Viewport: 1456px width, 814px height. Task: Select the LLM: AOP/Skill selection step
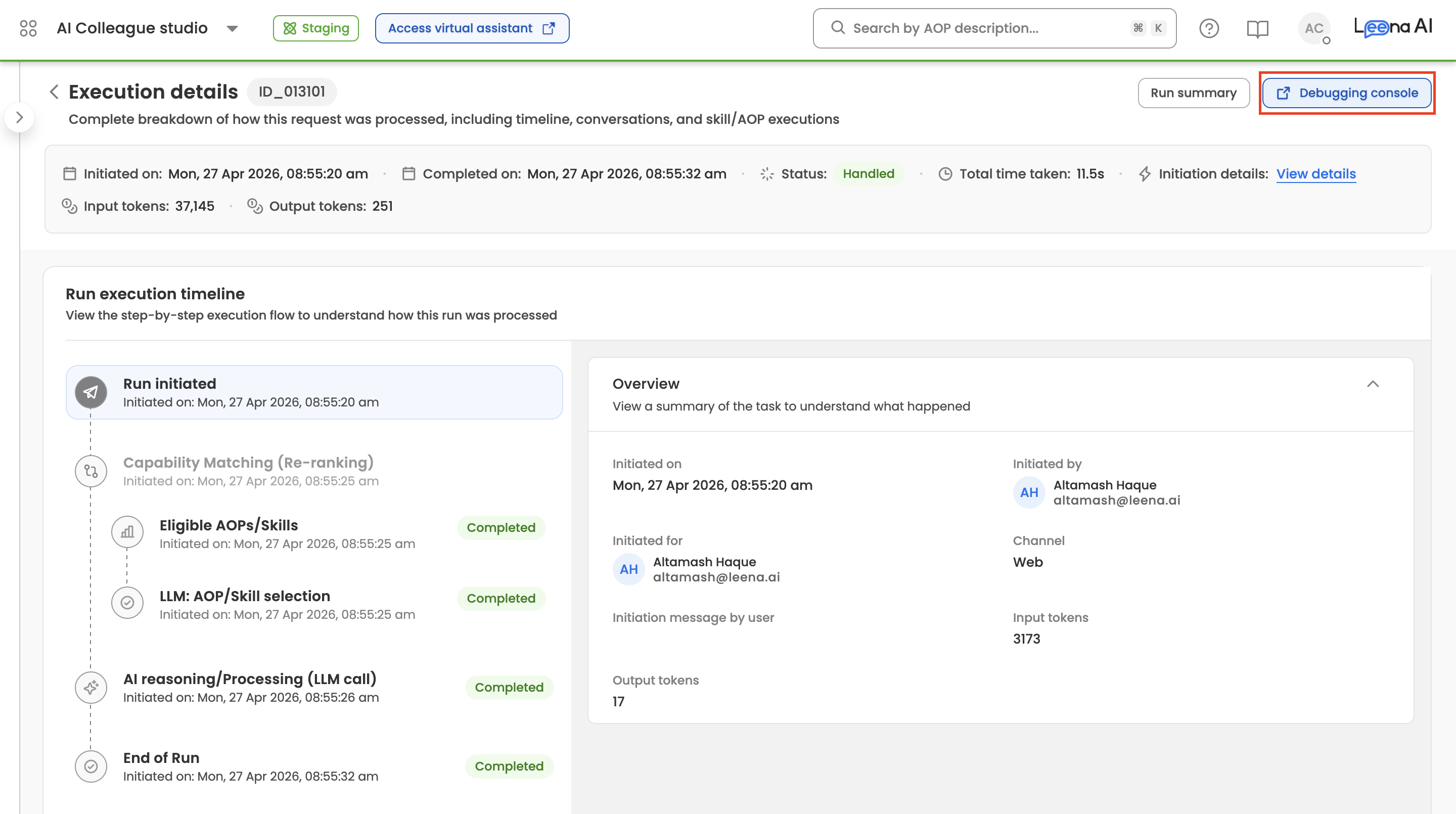click(x=245, y=597)
